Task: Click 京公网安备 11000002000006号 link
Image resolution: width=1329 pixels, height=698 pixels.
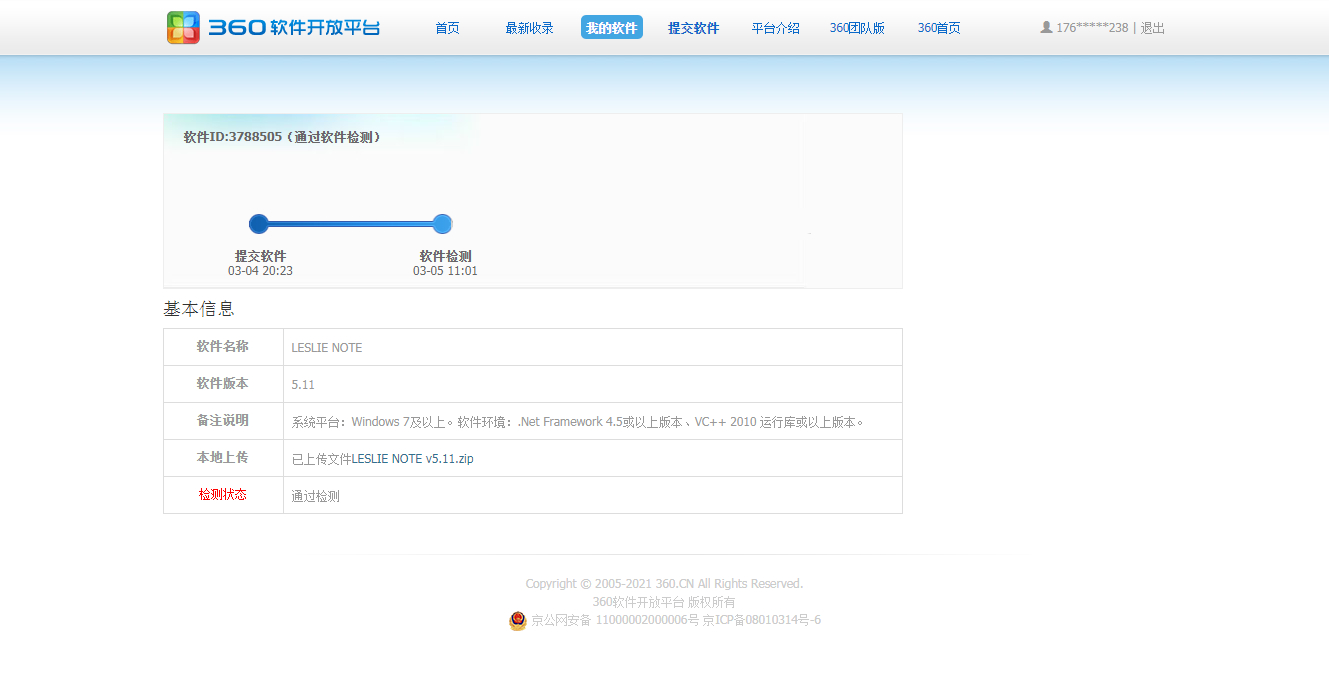Action: (x=614, y=620)
